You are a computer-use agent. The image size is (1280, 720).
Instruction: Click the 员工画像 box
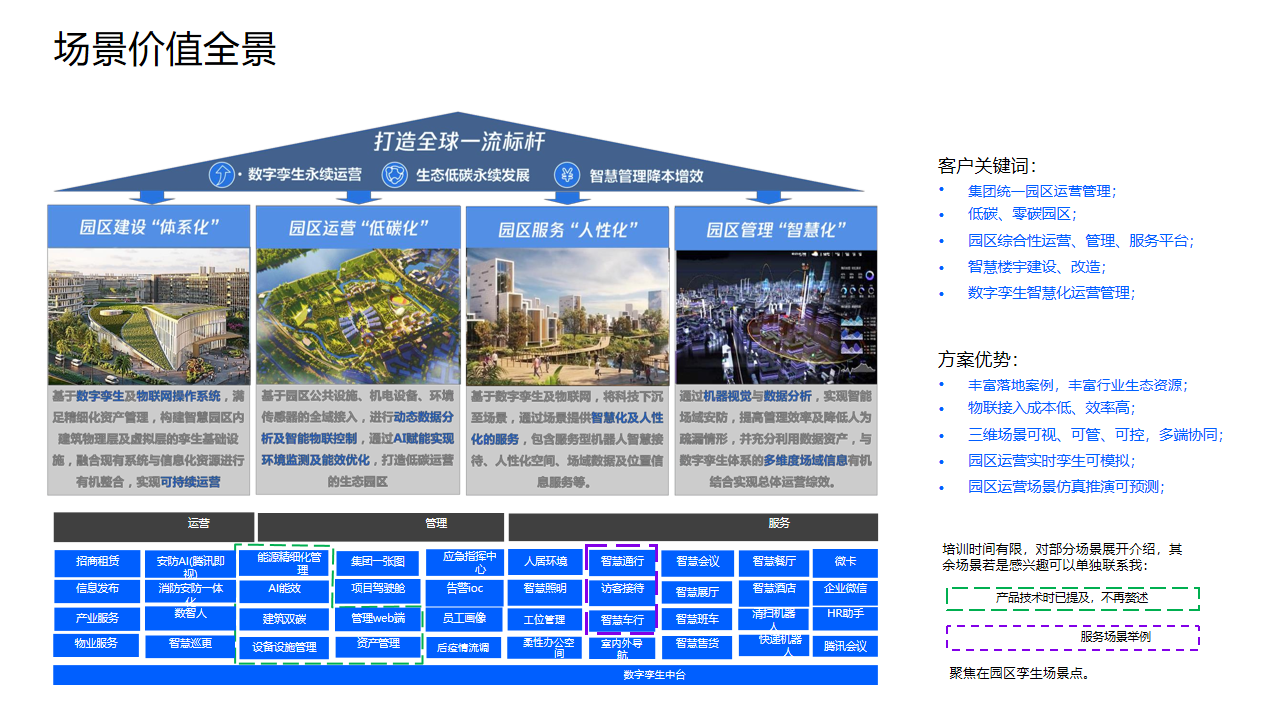coord(464,619)
